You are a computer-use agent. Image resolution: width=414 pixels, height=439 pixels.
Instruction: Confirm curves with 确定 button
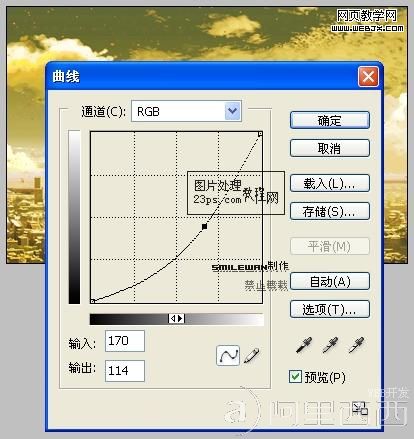[330, 120]
